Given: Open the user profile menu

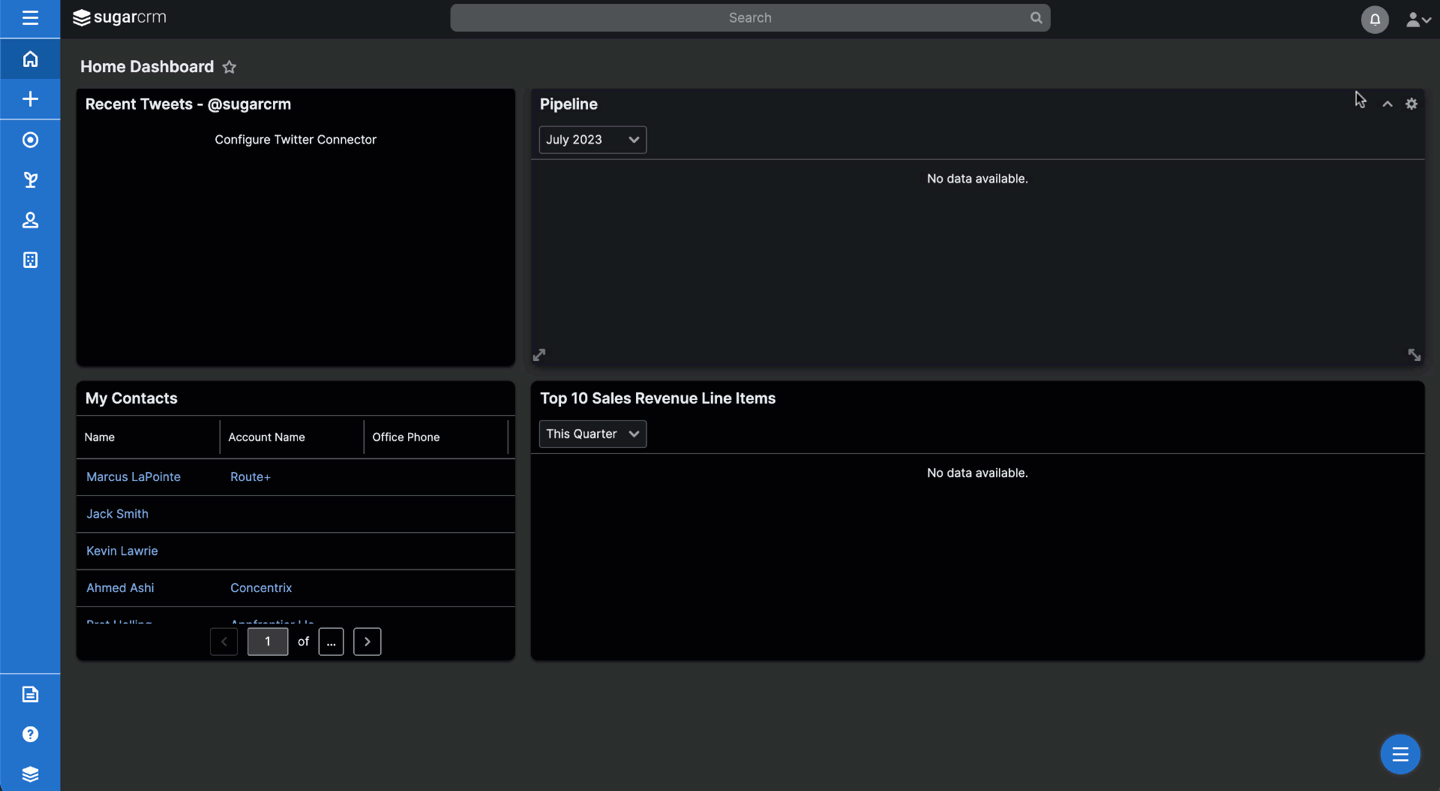Looking at the screenshot, I should [x=1418, y=19].
